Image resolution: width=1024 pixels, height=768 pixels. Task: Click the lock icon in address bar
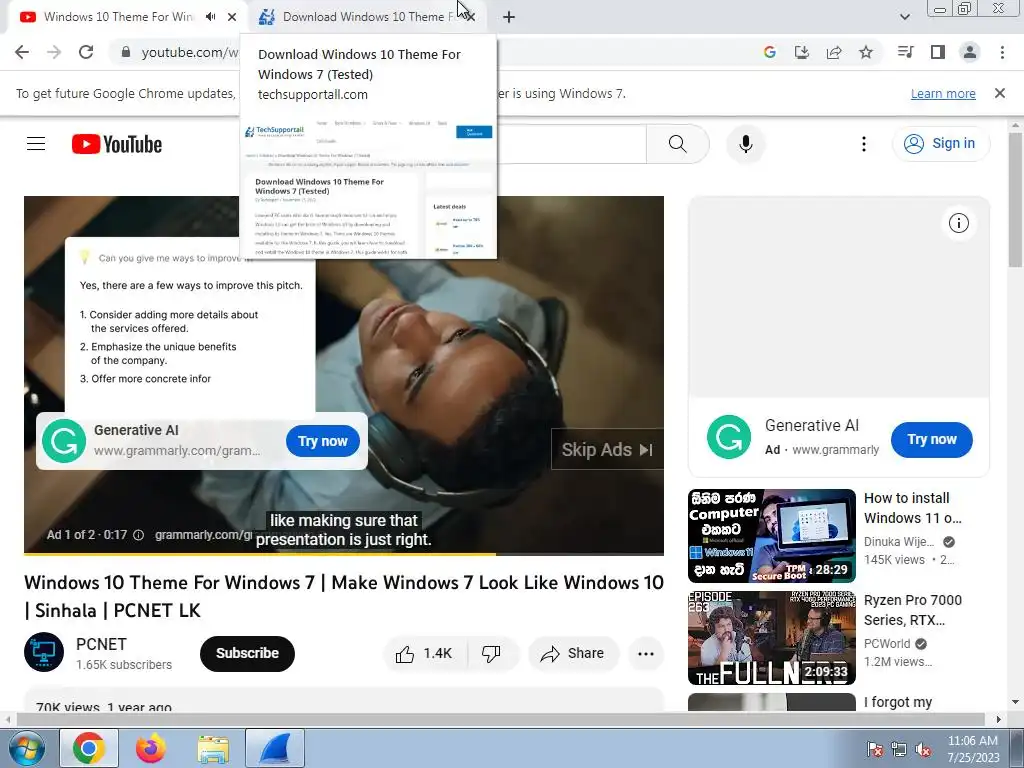tap(126, 52)
